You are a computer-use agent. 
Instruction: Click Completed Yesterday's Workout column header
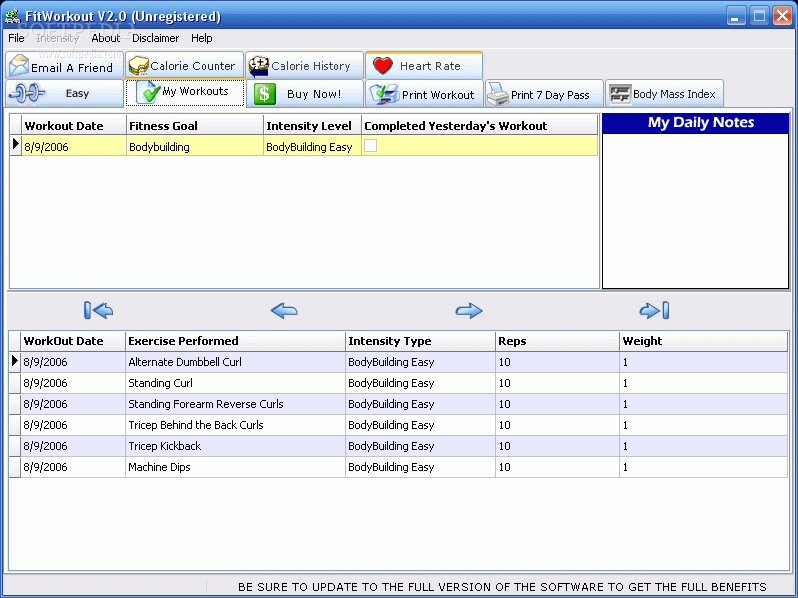tap(479, 125)
